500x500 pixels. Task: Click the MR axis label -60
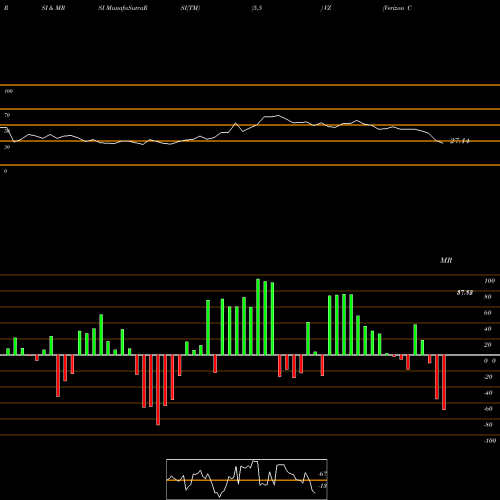[488, 409]
